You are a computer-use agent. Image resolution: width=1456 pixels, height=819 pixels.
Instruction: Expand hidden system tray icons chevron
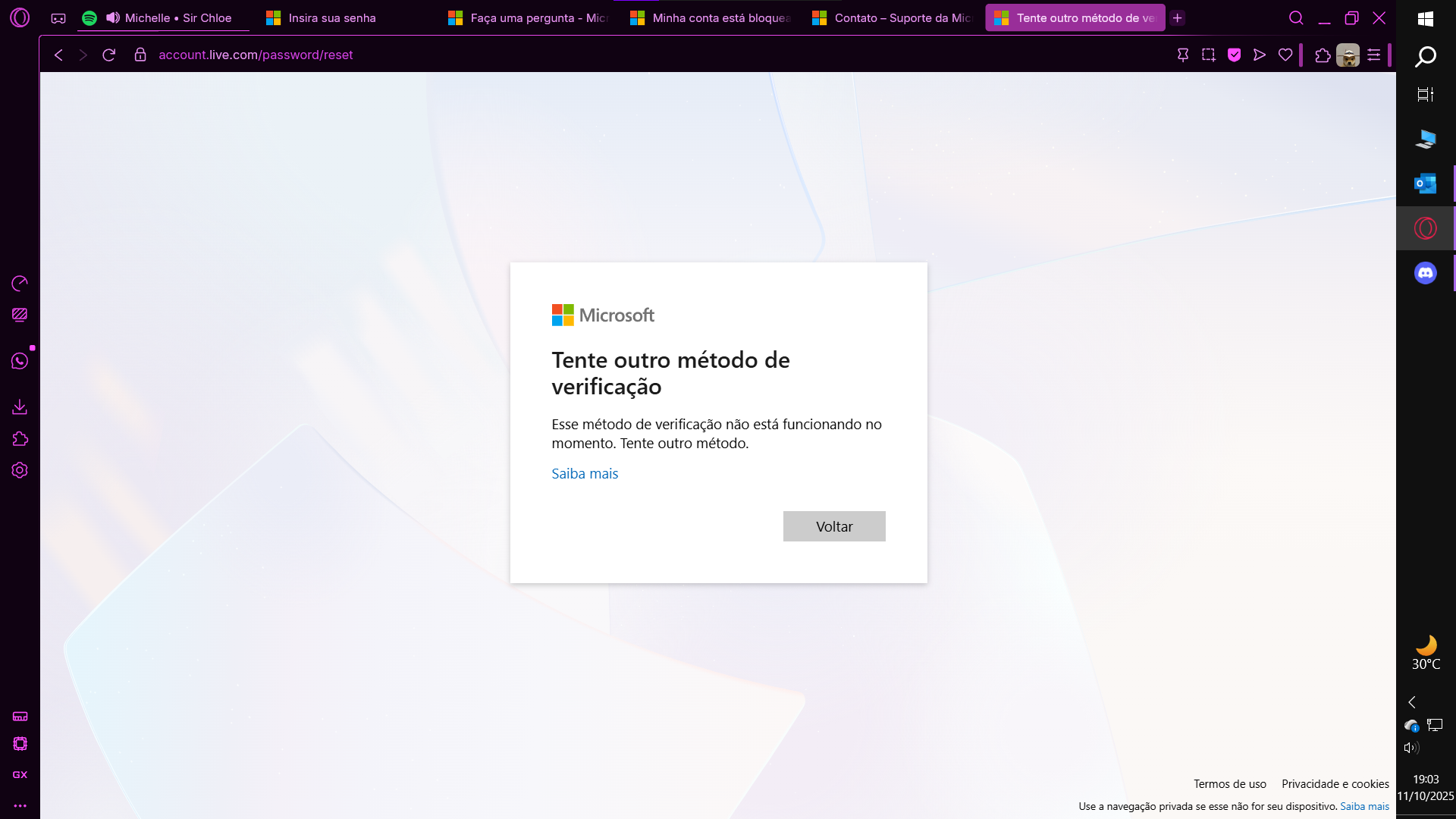[1411, 702]
